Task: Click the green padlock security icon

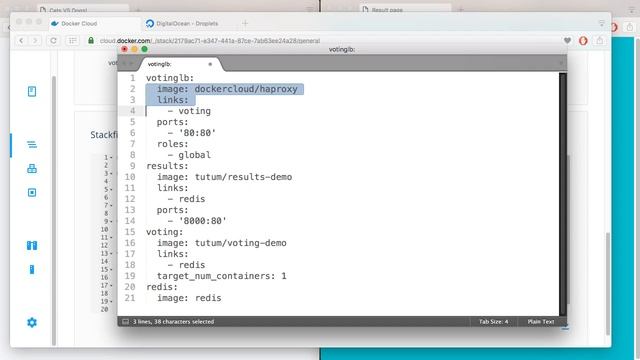Action: tap(91, 40)
